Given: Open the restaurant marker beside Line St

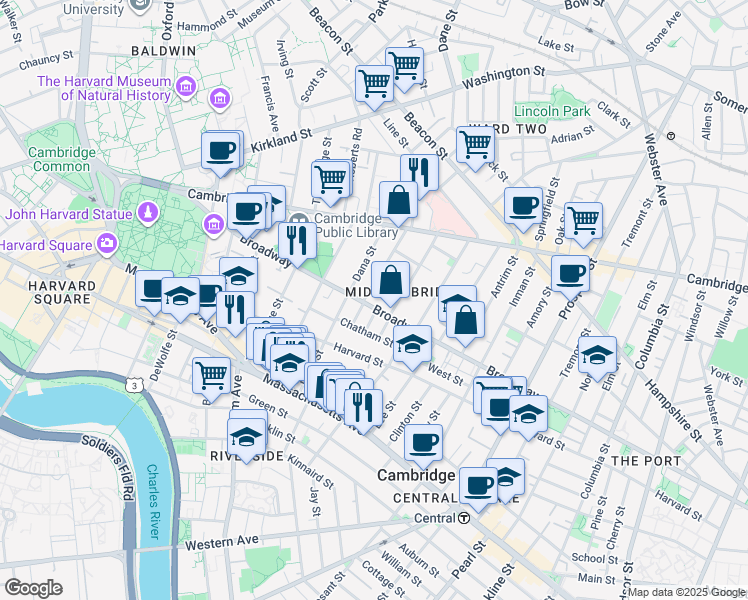Looking at the screenshot, I should [419, 171].
